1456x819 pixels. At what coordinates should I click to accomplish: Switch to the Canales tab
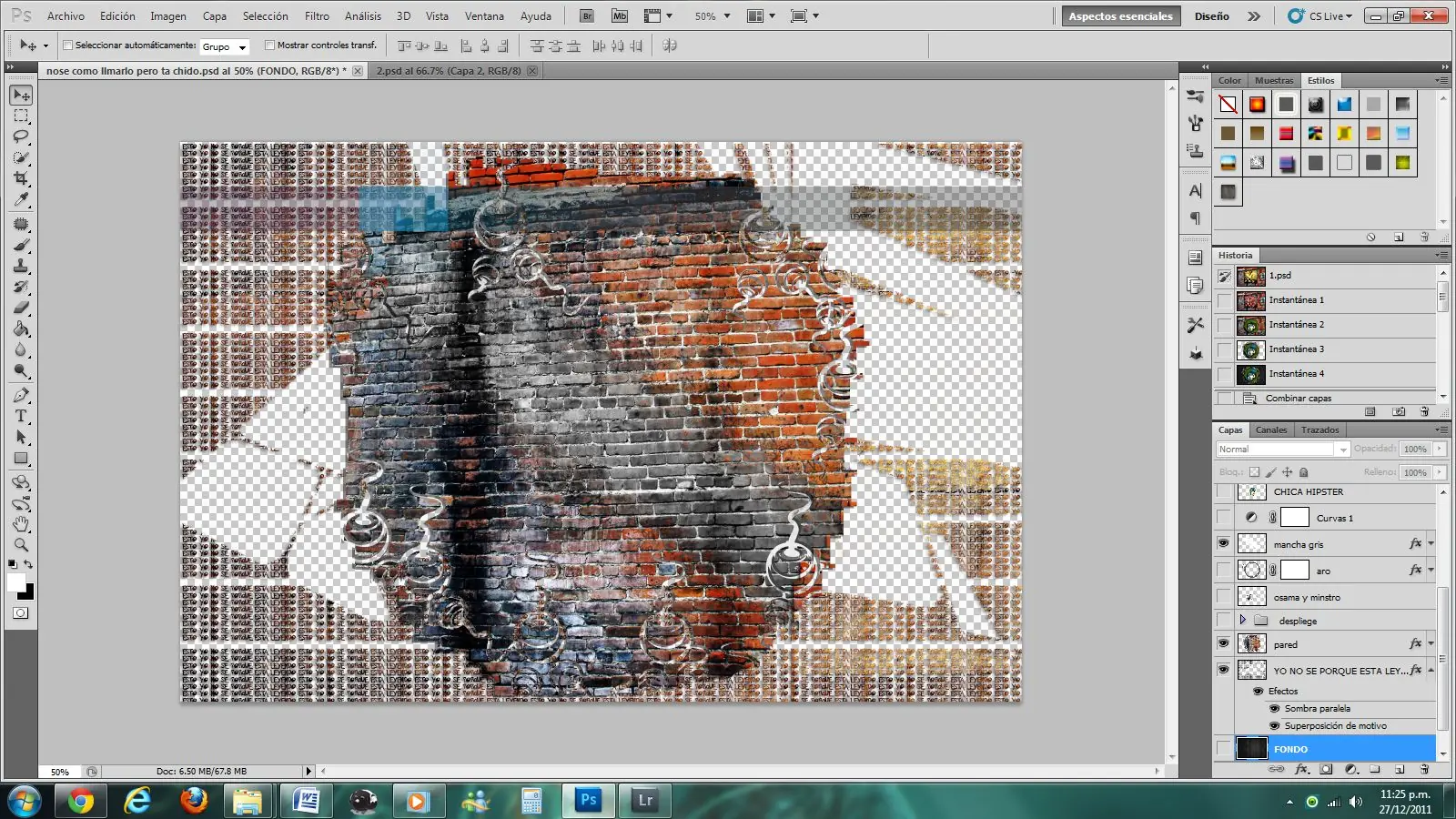1271,430
